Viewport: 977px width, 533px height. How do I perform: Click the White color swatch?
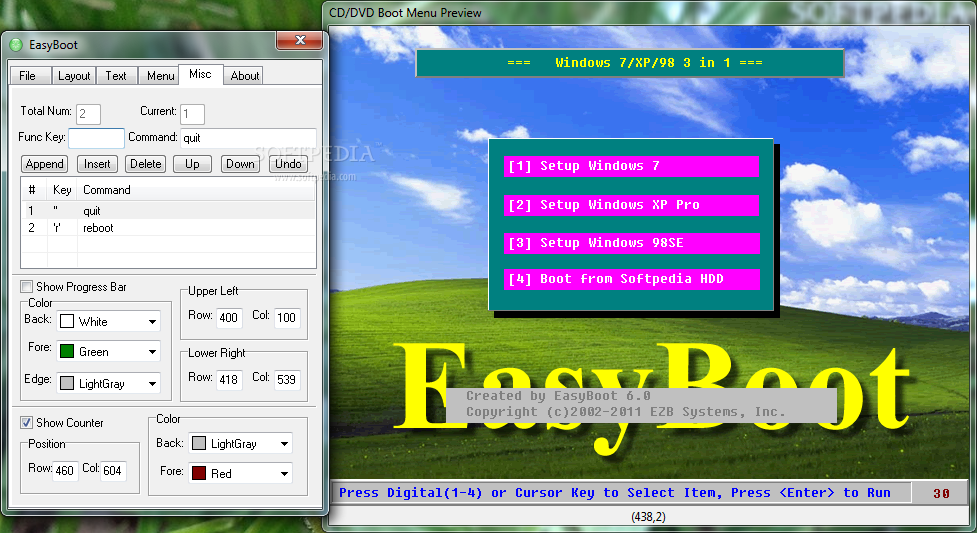(x=67, y=322)
